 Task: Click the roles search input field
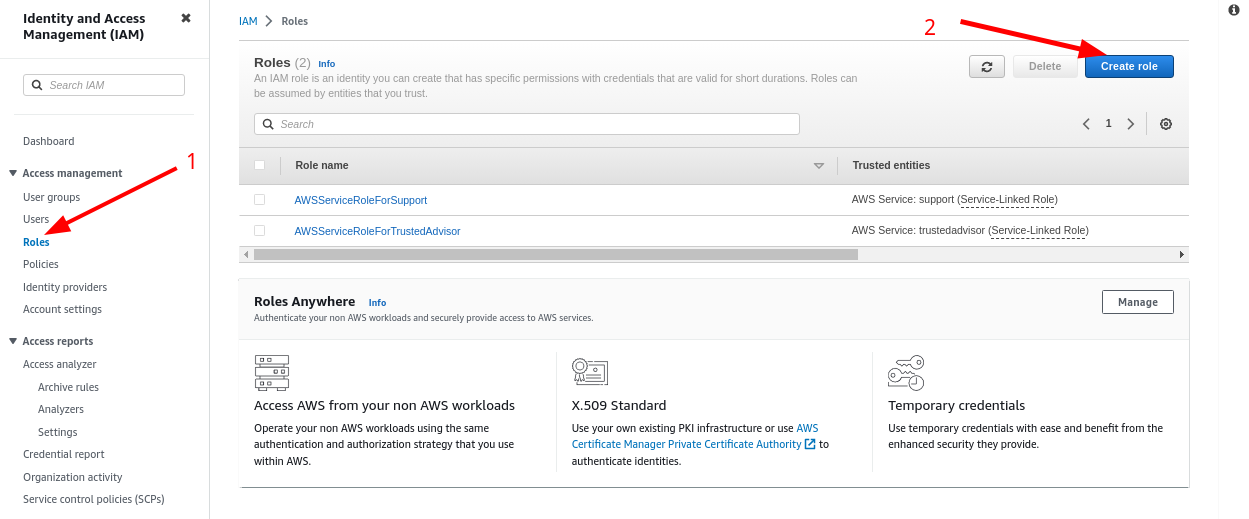tap(527, 124)
